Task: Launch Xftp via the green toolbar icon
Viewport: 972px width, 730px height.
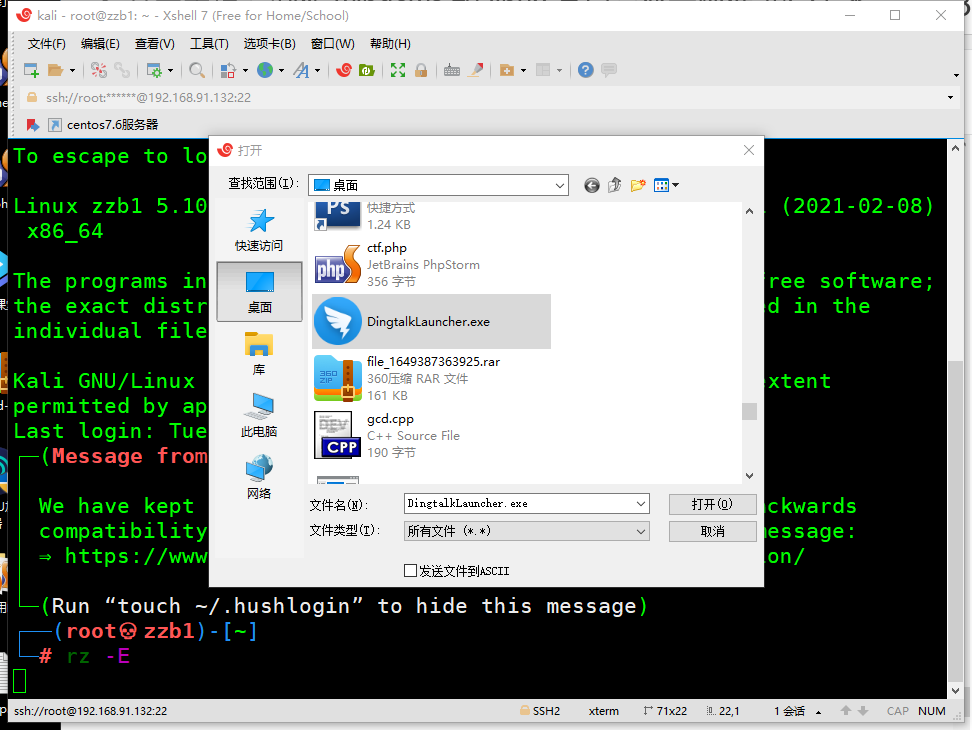Action: click(x=366, y=71)
